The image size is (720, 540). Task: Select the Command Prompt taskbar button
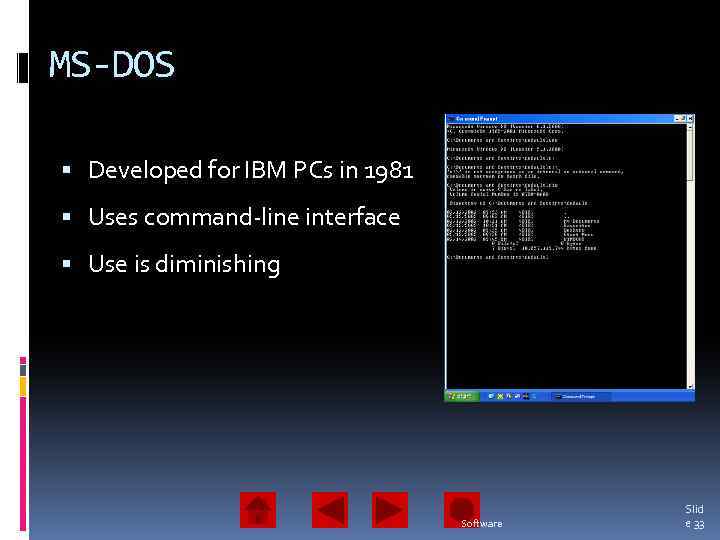pos(580,396)
